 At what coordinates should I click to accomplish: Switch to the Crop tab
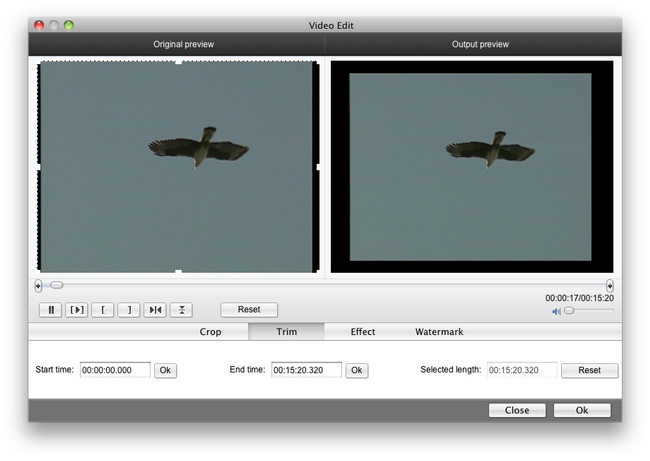210,332
